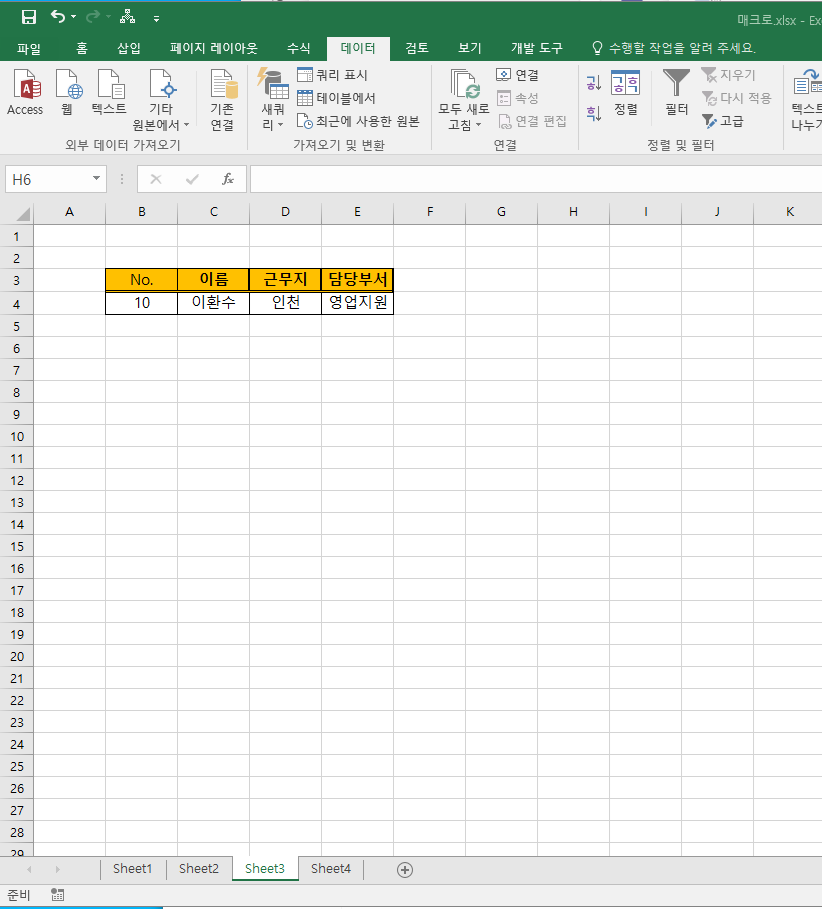Open the Sort (정렬) dialog

tap(626, 93)
